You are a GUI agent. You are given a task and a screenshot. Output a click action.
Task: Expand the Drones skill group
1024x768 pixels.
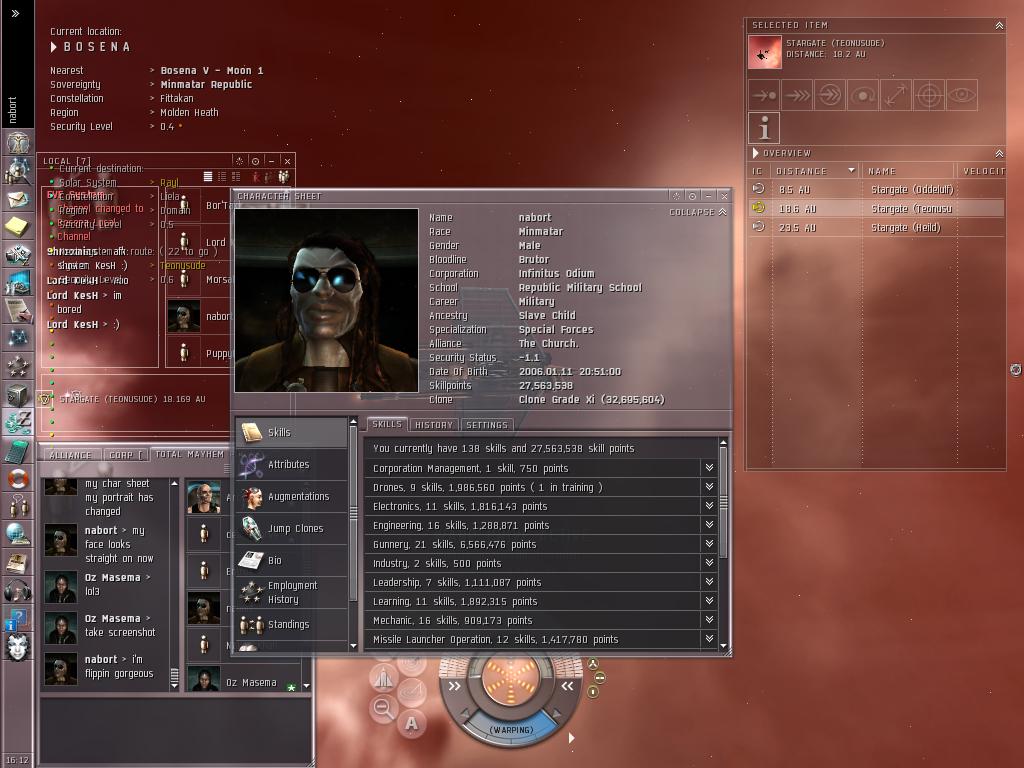[709, 487]
